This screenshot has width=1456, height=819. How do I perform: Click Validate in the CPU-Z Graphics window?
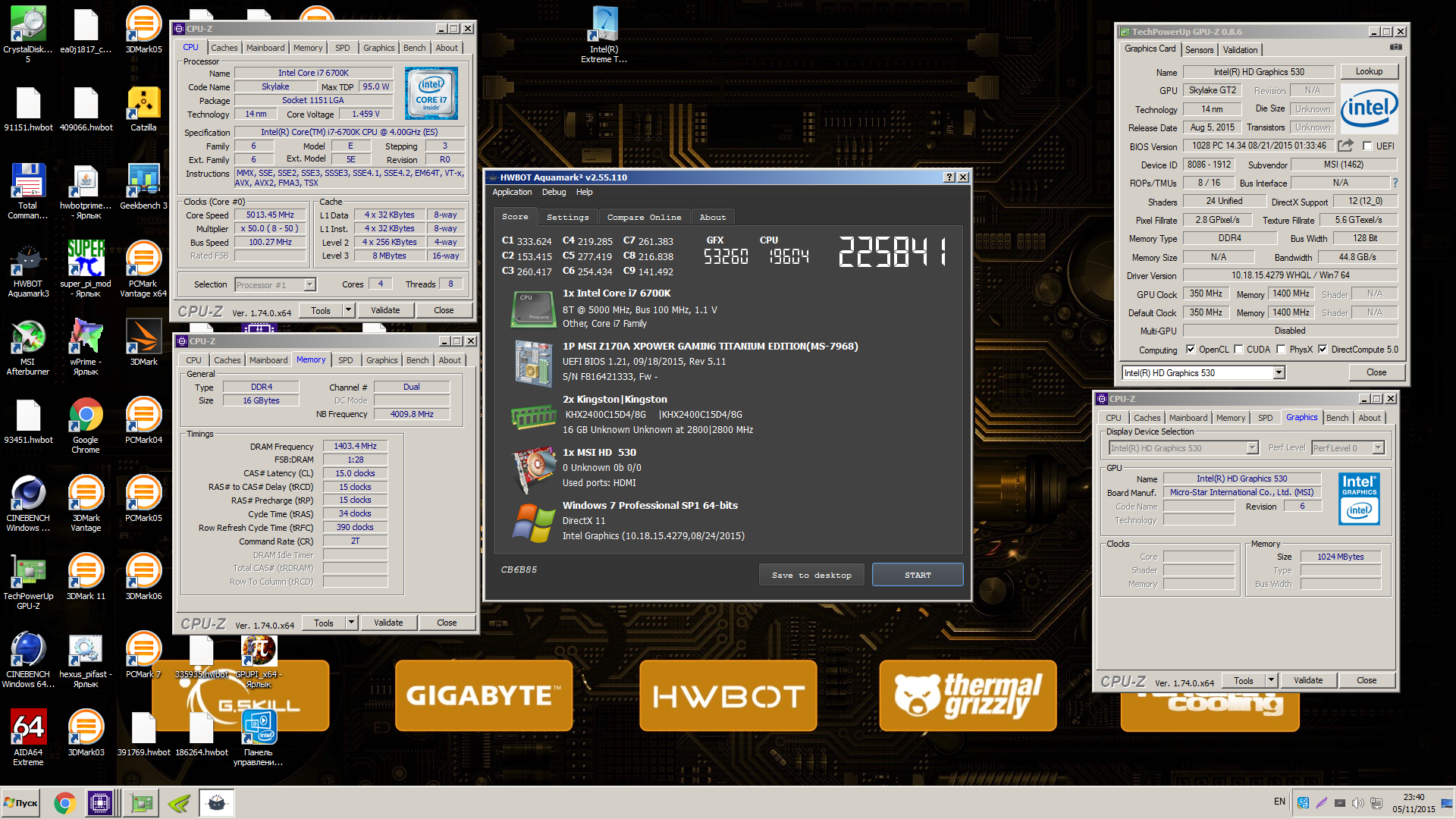1308,680
